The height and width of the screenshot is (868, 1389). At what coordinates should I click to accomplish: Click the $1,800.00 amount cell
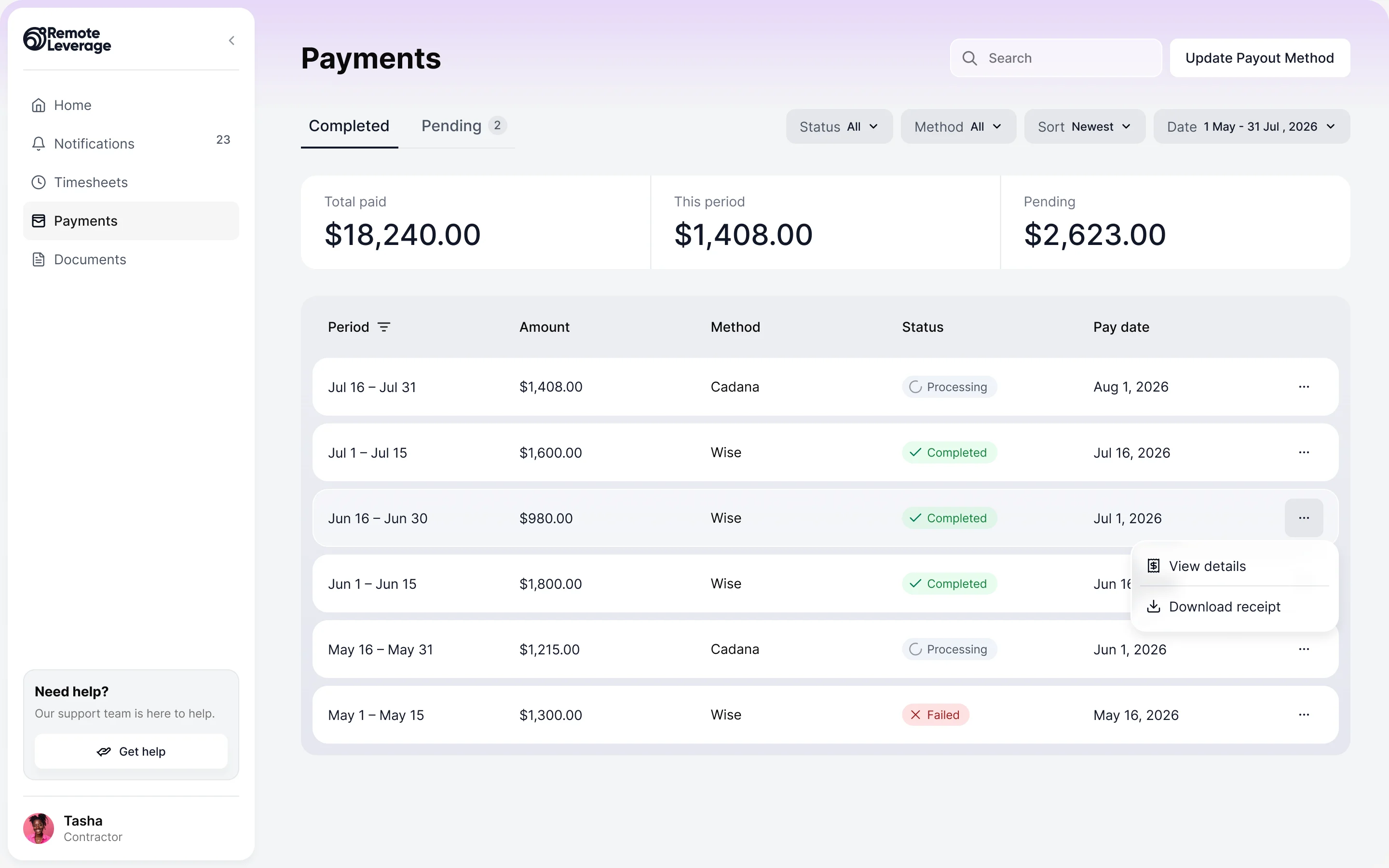(550, 584)
